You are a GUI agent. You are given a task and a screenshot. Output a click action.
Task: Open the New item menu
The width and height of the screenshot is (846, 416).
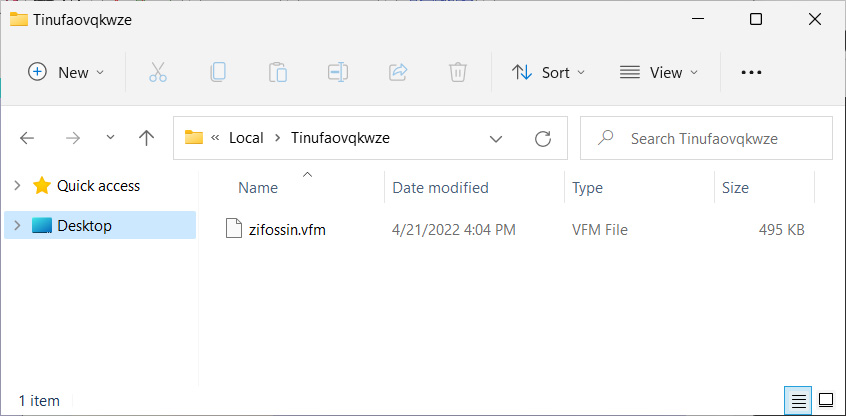(66, 72)
